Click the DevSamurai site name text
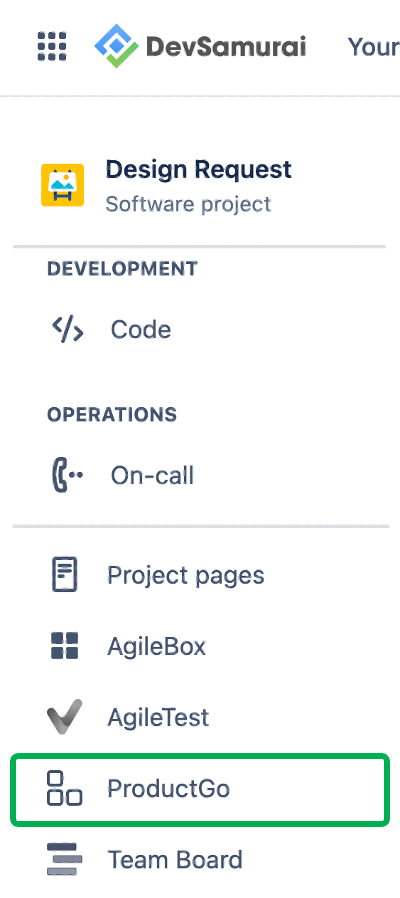The height and width of the screenshot is (898, 400). (226, 47)
